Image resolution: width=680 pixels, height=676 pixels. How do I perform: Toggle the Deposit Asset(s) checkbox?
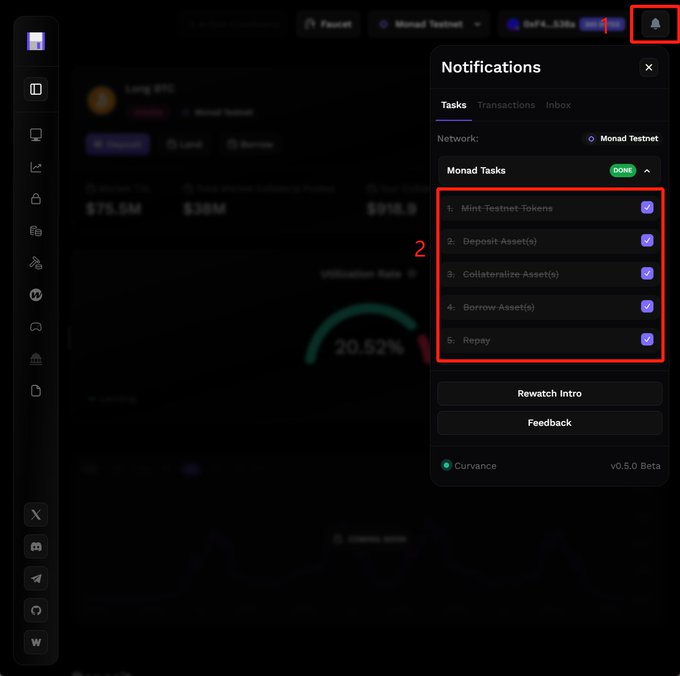click(x=647, y=240)
